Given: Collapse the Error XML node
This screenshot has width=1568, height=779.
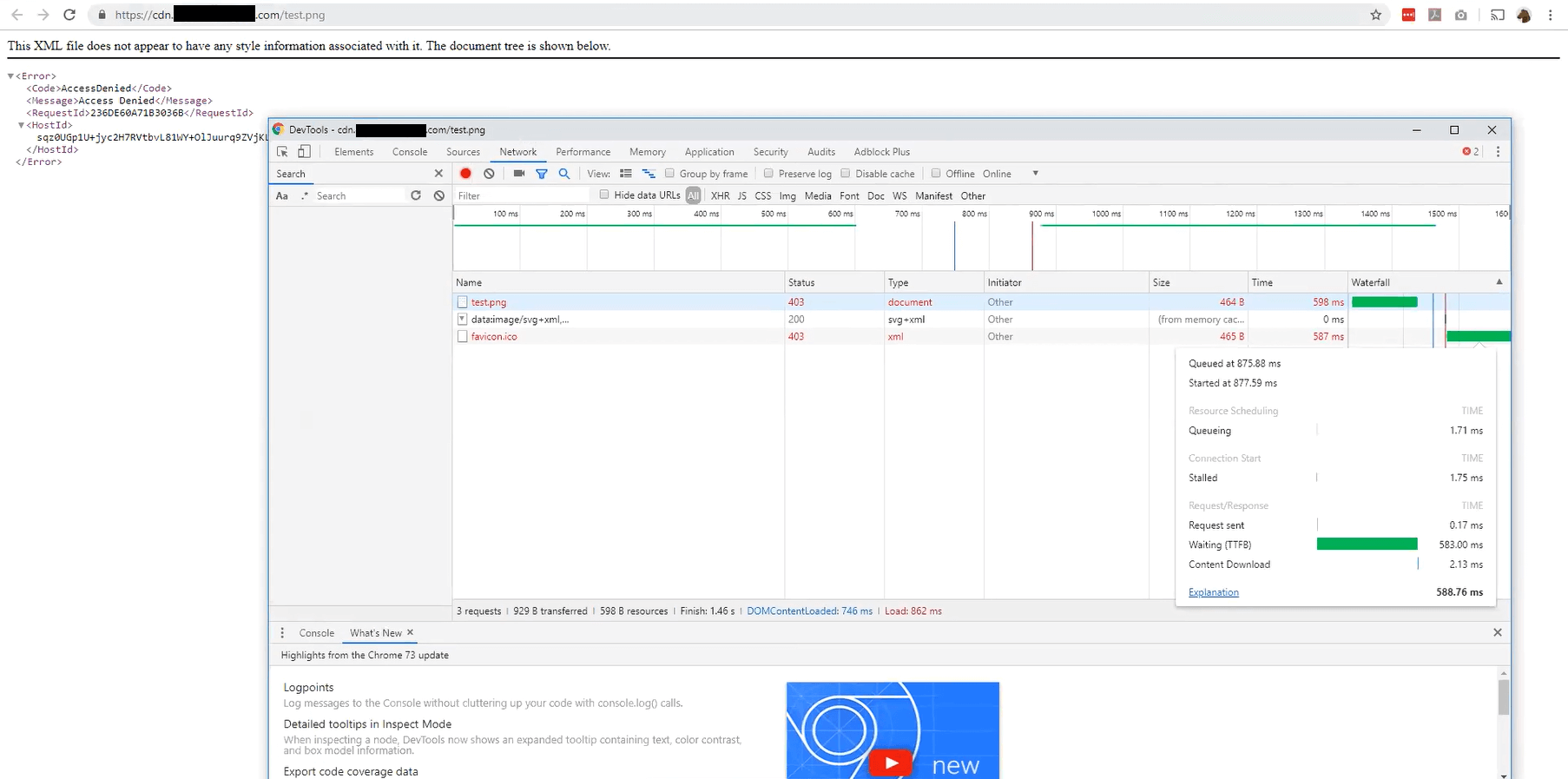Looking at the screenshot, I should 10,76.
